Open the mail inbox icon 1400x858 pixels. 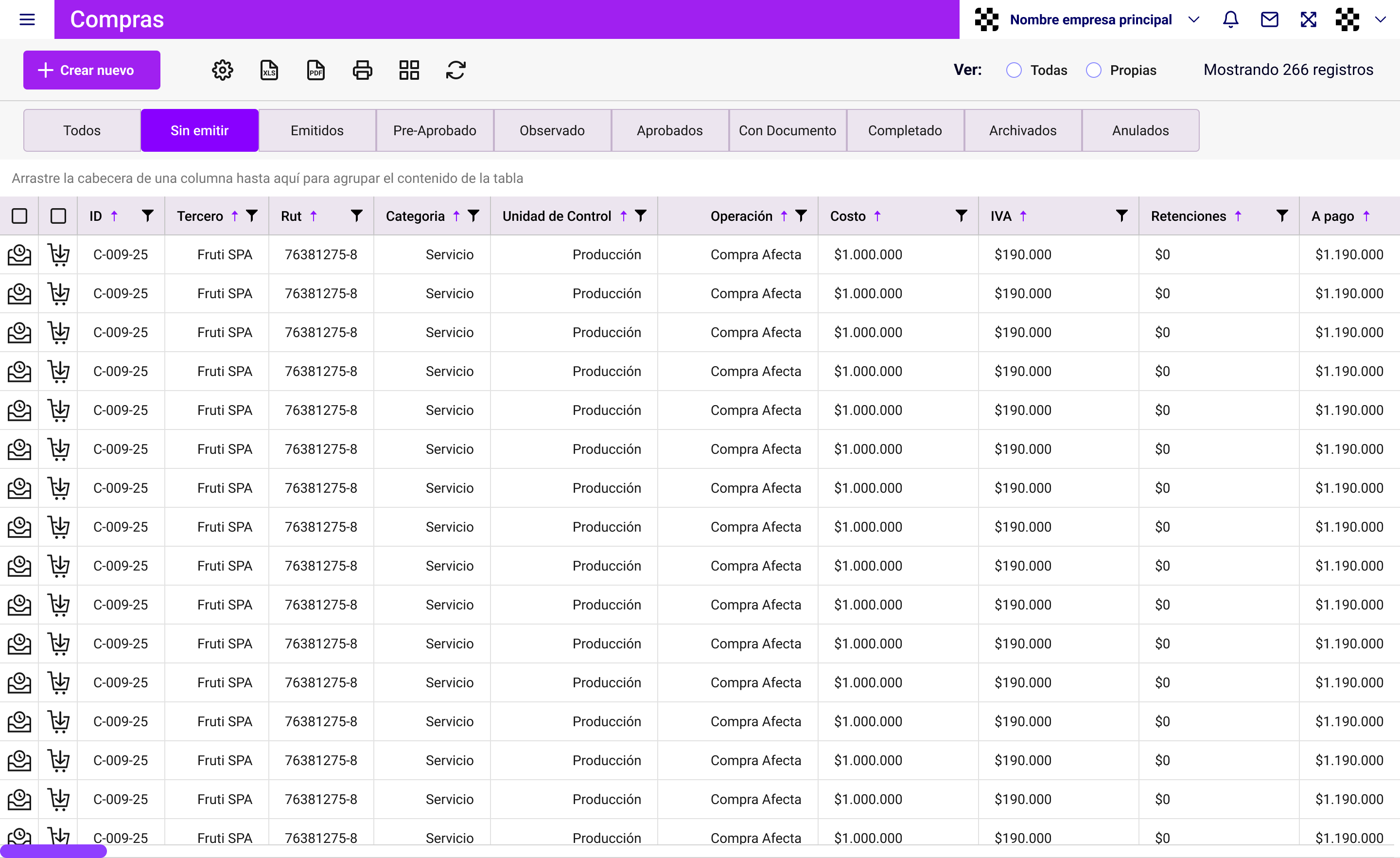click(1269, 20)
